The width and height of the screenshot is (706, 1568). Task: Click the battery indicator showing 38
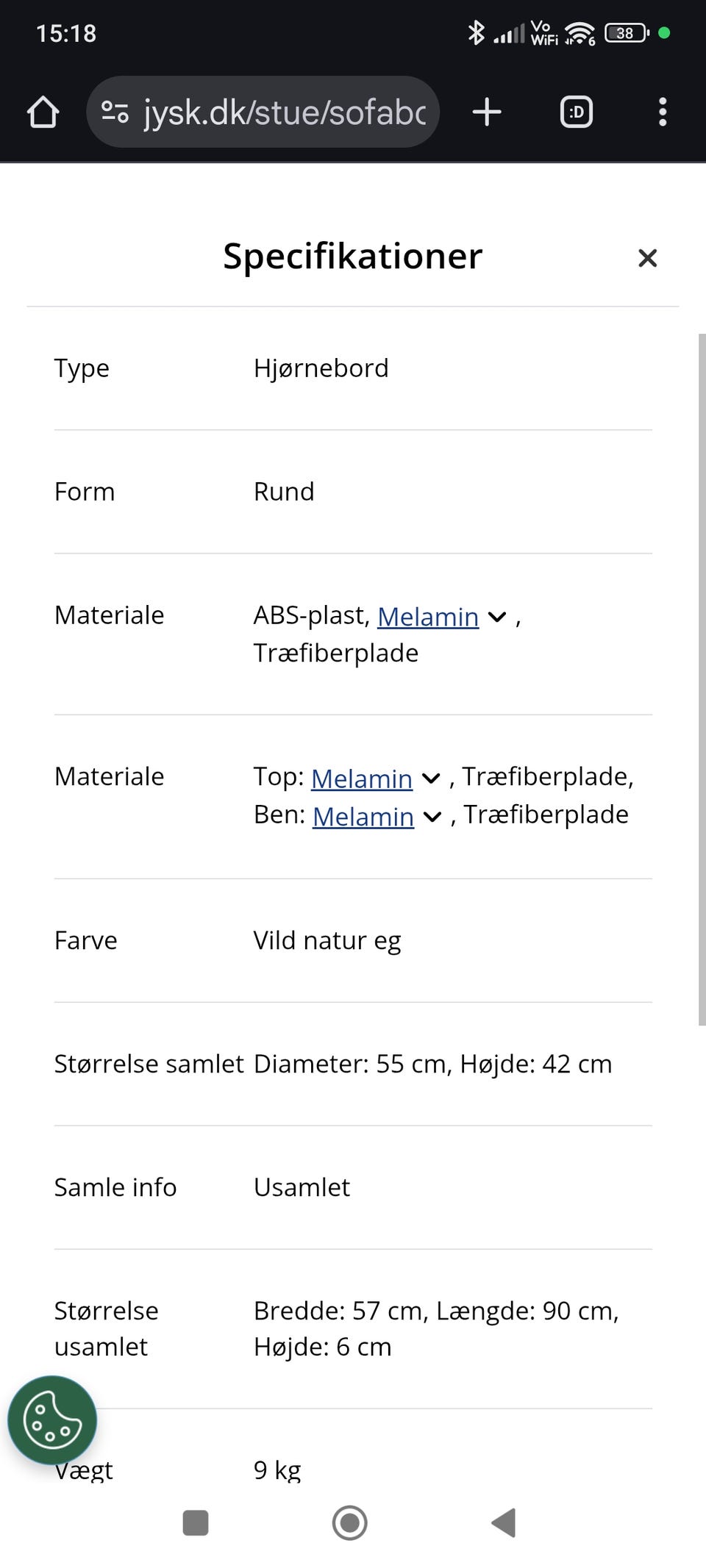[x=623, y=32]
